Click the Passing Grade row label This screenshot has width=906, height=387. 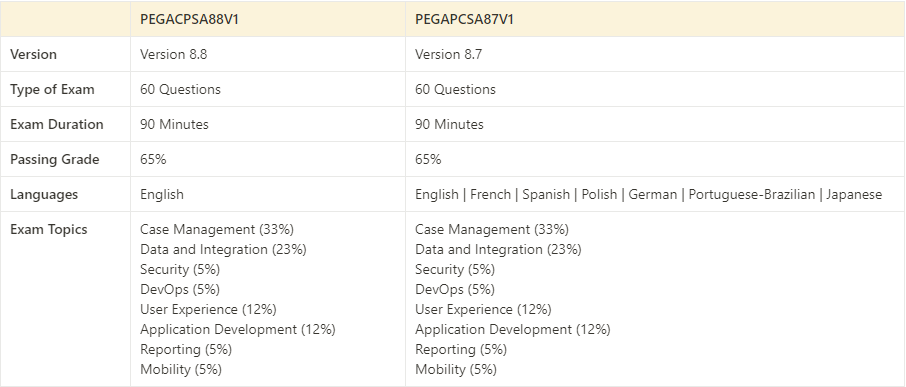pos(55,159)
